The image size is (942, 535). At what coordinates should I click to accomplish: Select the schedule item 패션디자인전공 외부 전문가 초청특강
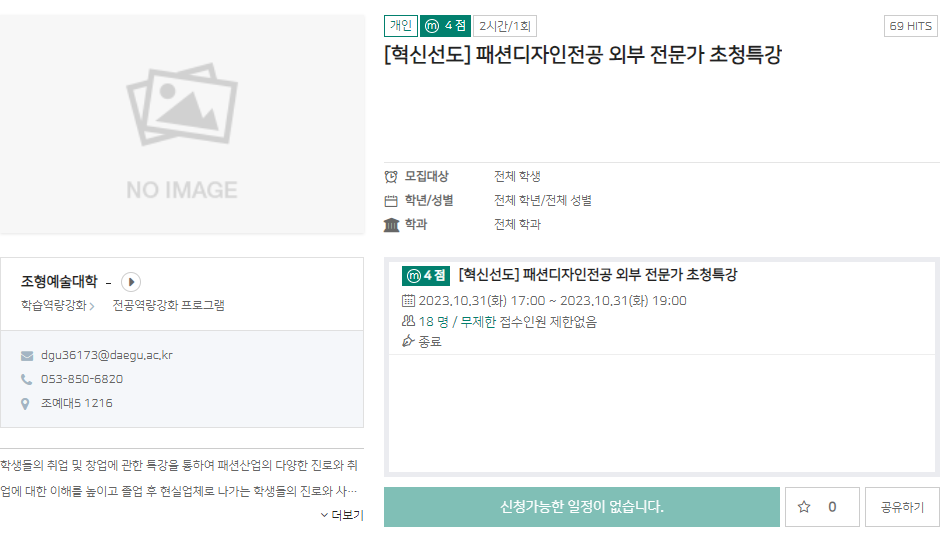(597, 275)
